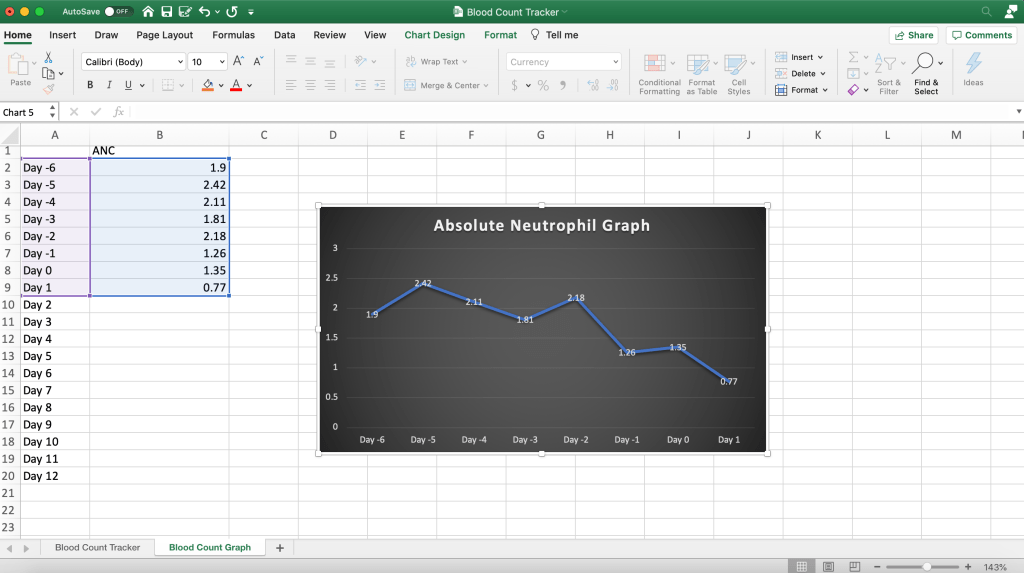This screenshot has height=573, width=1024.
Task: Click the Format Painter brush icon
Action: 47,89
